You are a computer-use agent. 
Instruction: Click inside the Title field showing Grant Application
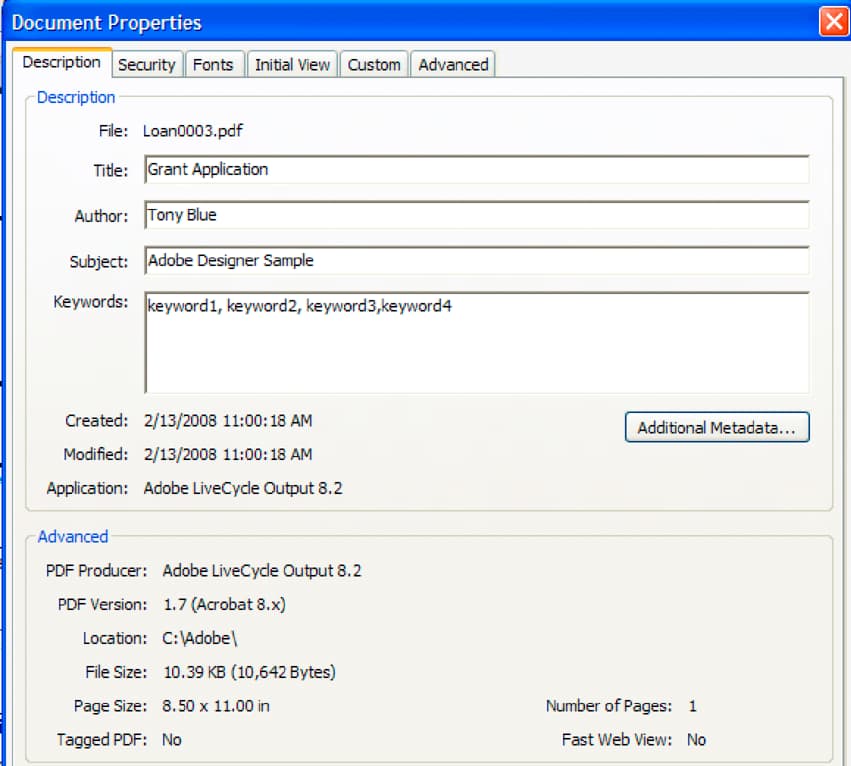[x=400, y=170]
